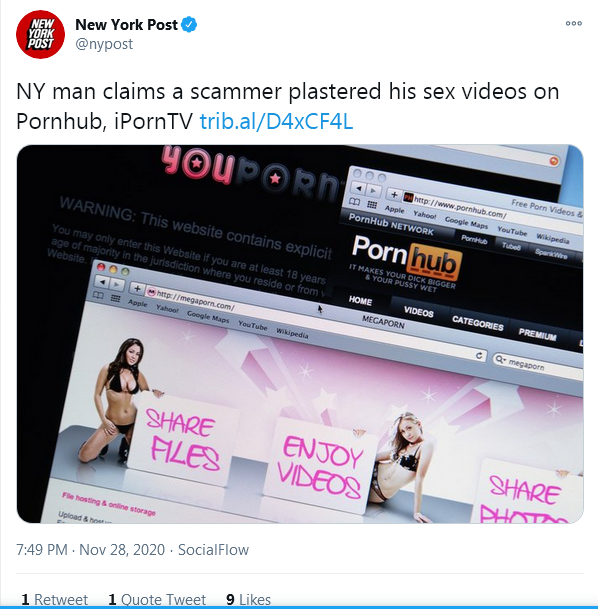Click the reload icon in pictured browser
Image resolution: width=598 pixels, height=609 pixels.
[479, 355]
